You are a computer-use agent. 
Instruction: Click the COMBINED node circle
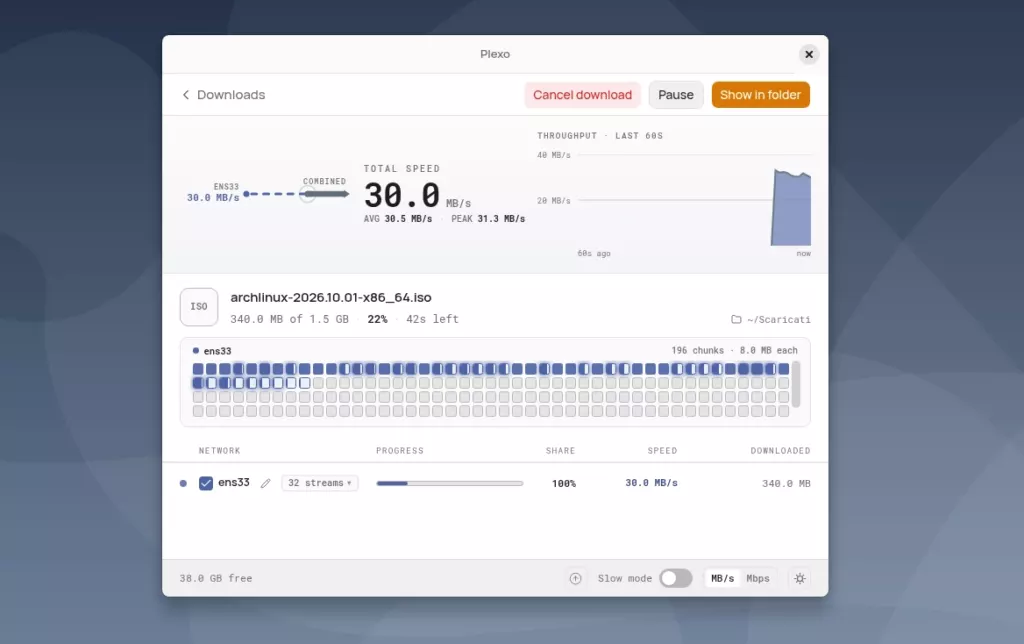pos(308,194)
